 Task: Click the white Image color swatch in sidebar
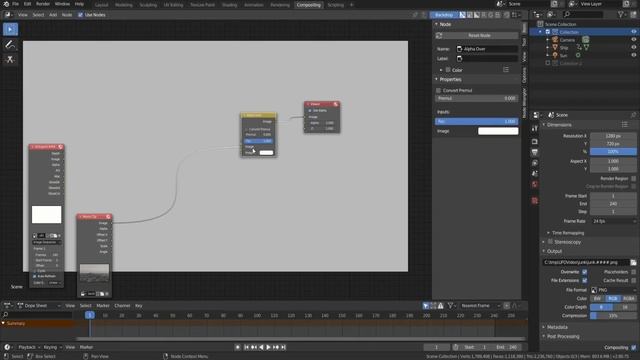coord(498,131)
